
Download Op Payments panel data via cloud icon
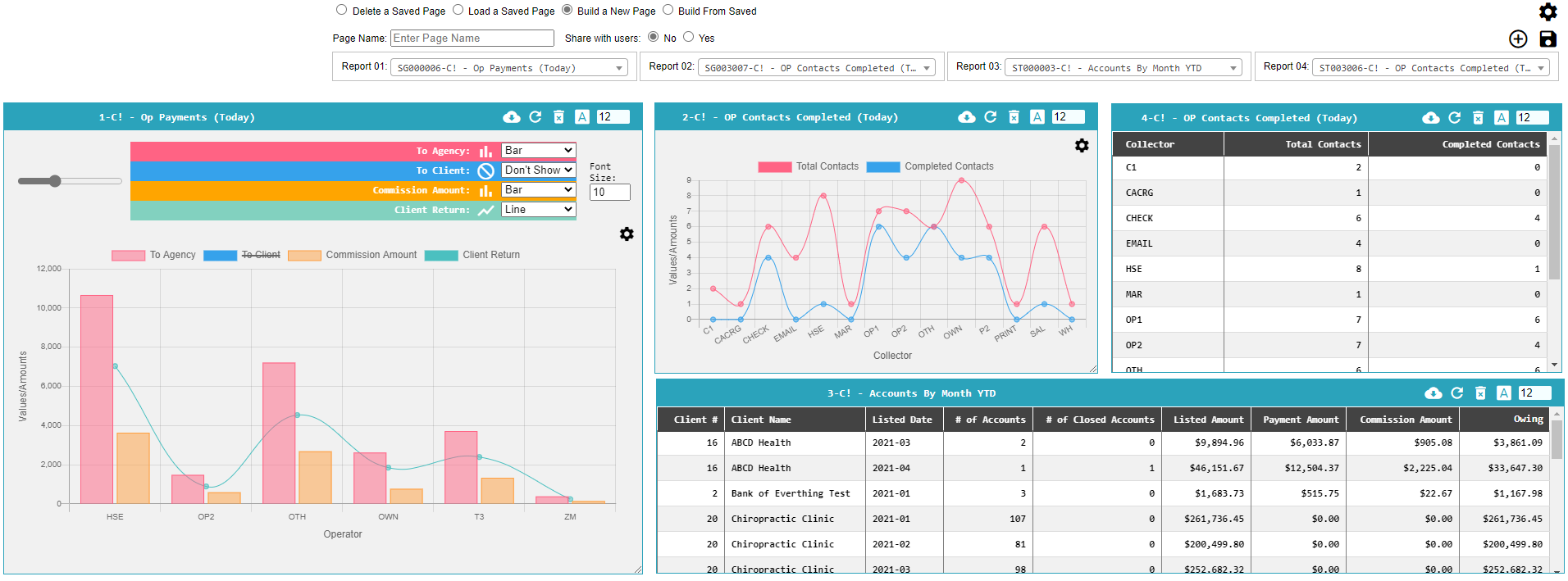click(512, 117)
